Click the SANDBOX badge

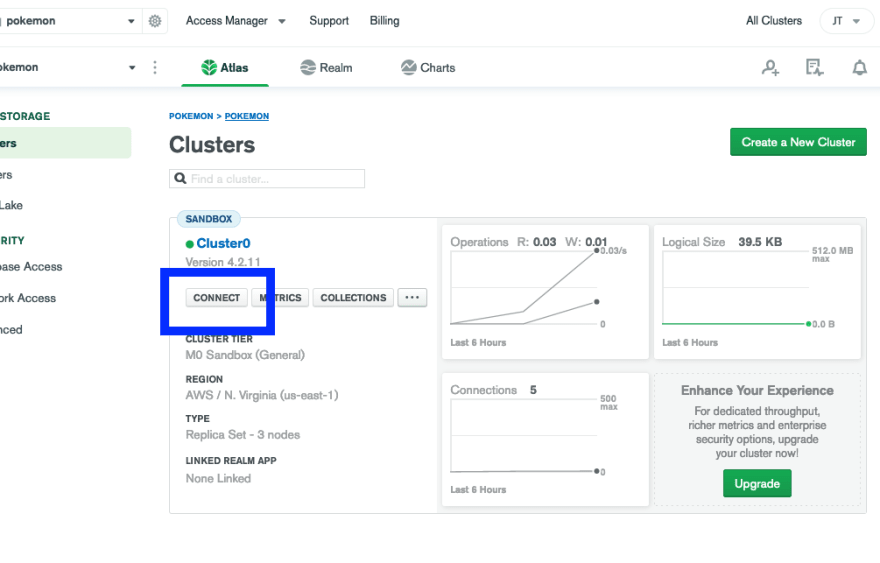(209, 219)
